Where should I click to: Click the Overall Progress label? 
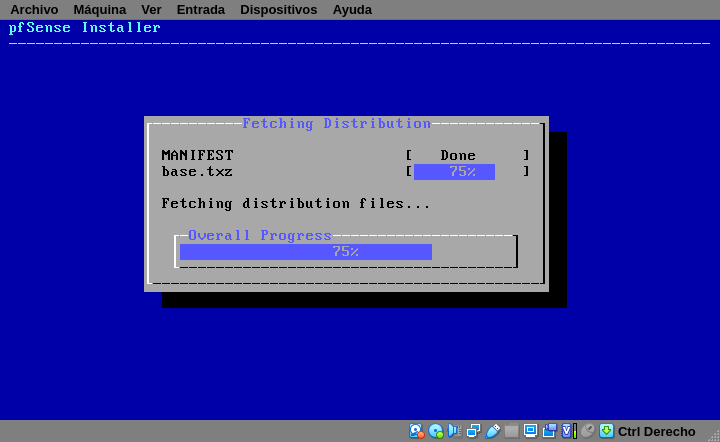pyautogui.click(x=259, y=235)
